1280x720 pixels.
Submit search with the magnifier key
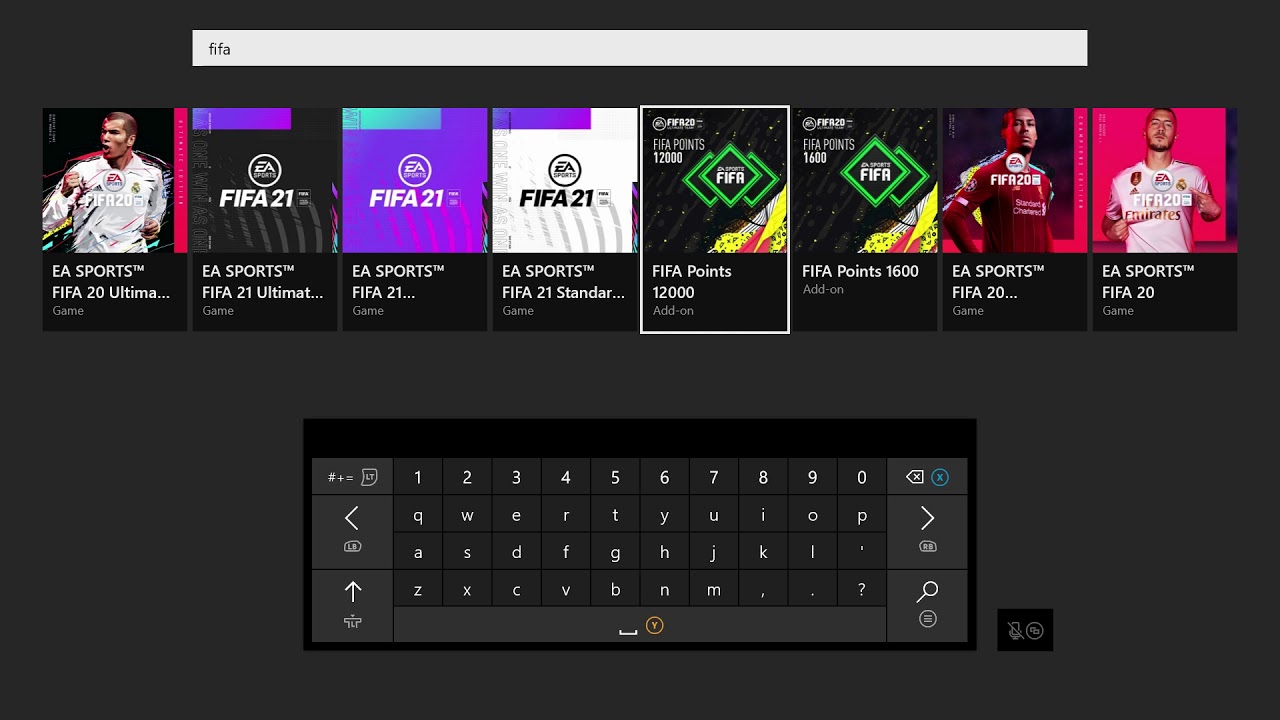coord(927,605)
